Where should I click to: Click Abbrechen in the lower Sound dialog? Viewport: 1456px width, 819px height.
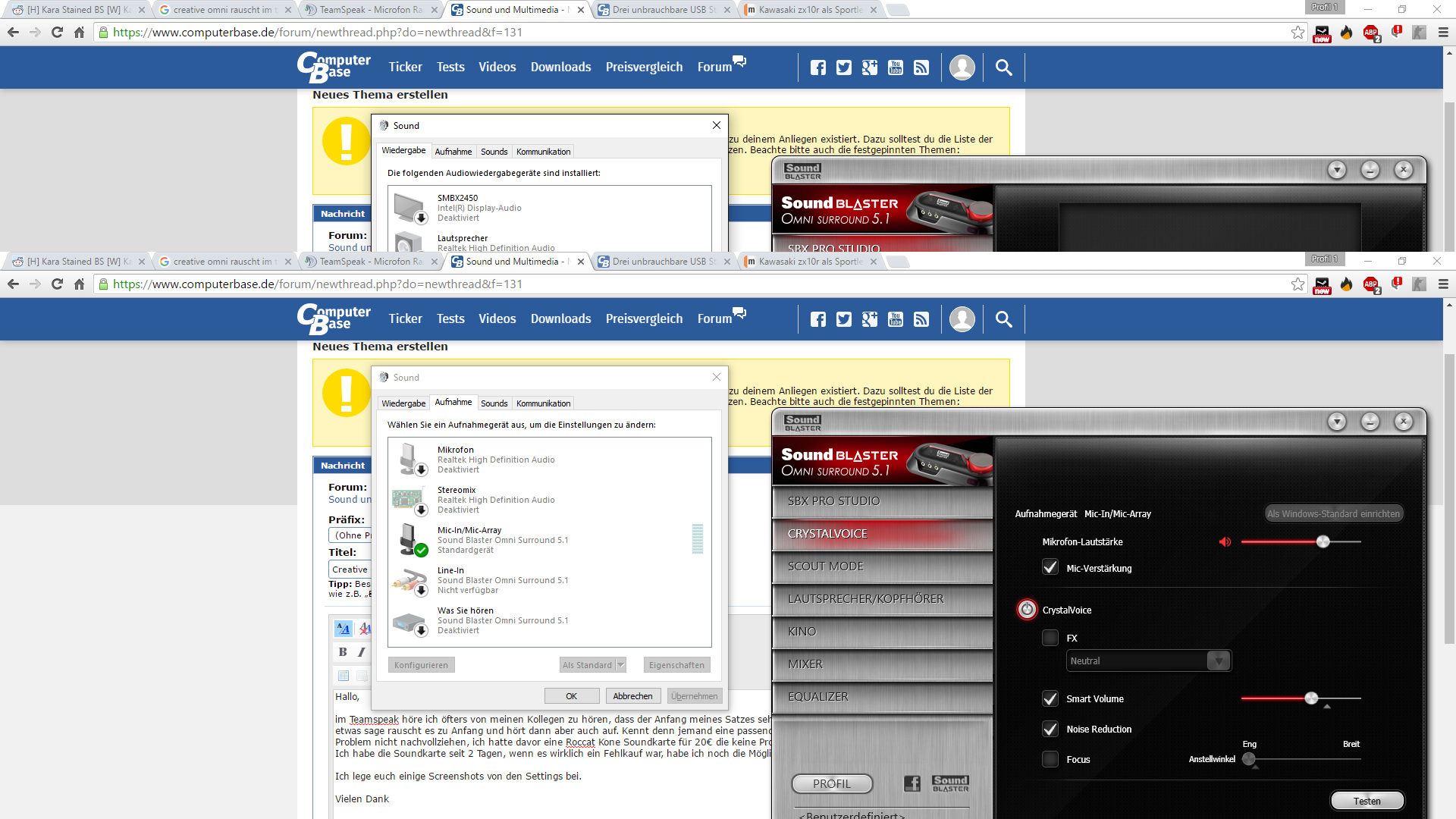click(632, 696)
